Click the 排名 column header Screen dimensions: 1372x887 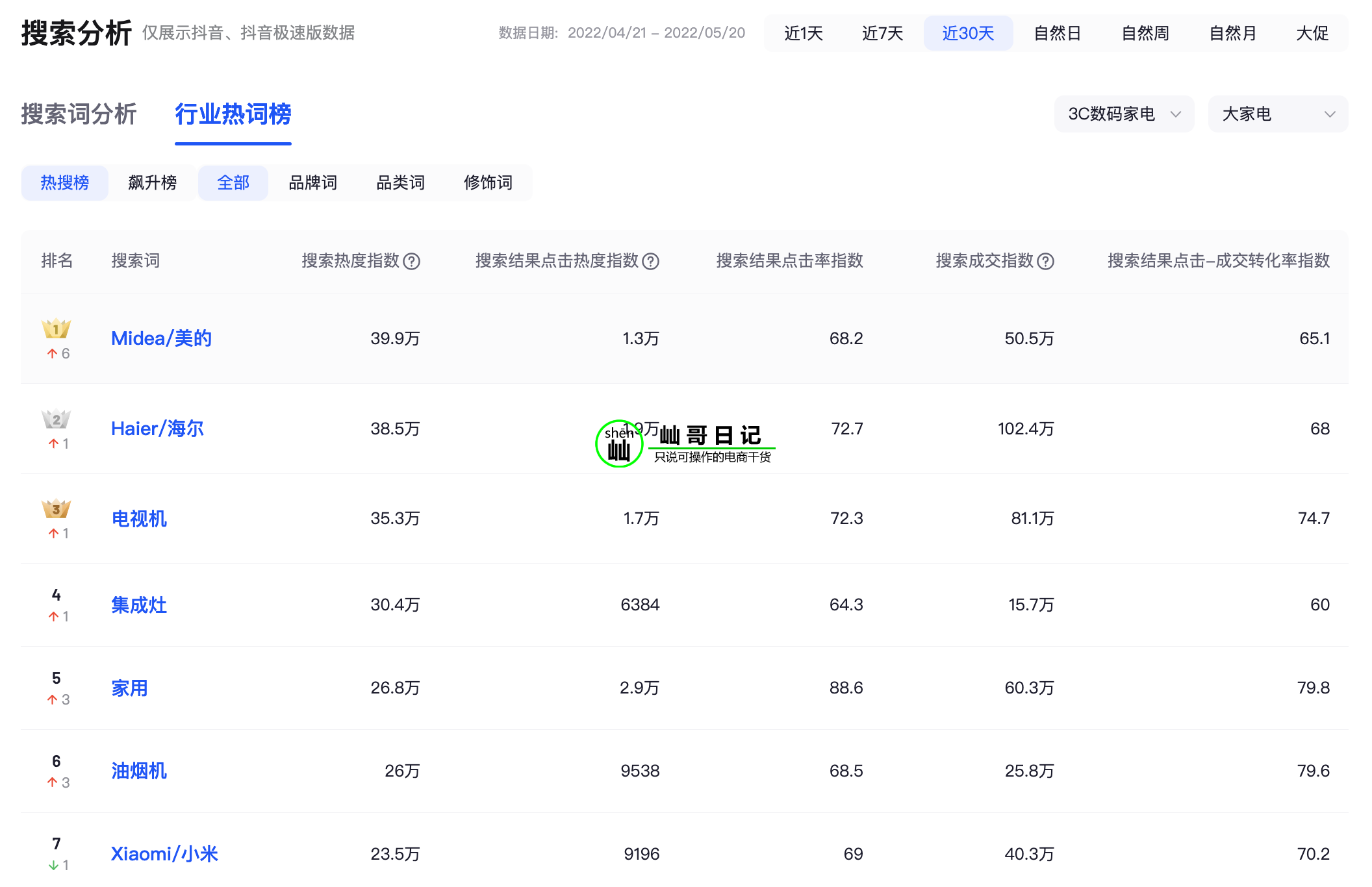point(57,261)
